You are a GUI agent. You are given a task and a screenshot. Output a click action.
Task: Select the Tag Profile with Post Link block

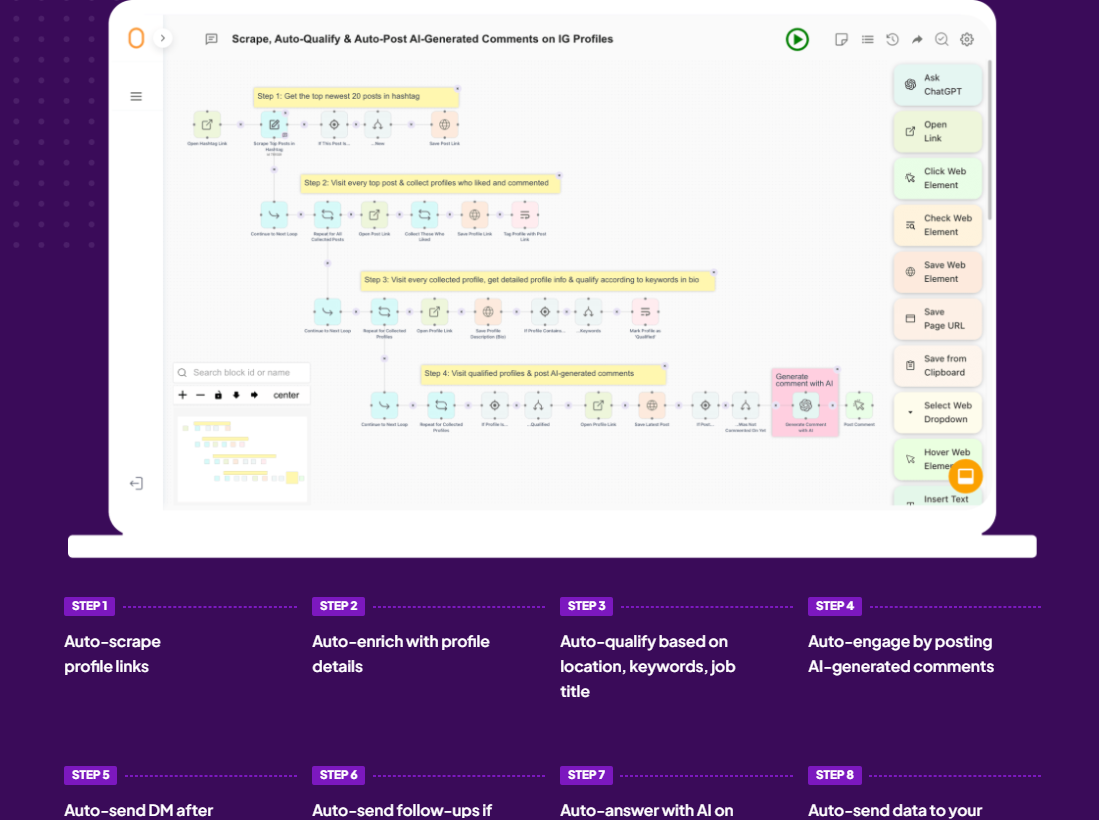[x=525, y=215]
